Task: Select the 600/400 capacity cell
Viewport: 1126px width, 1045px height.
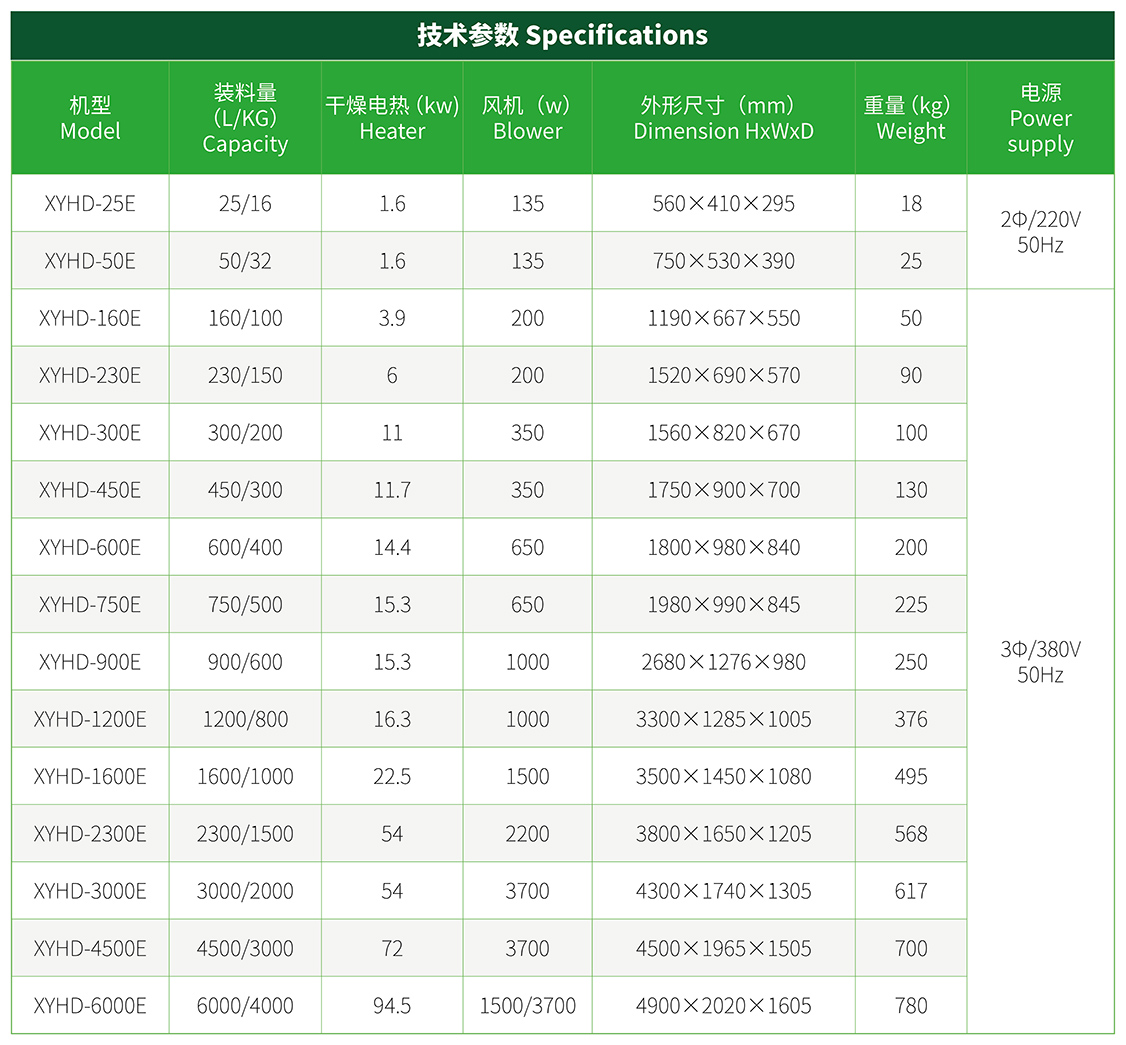Action: pyautogui.click(x=245, y=548)
